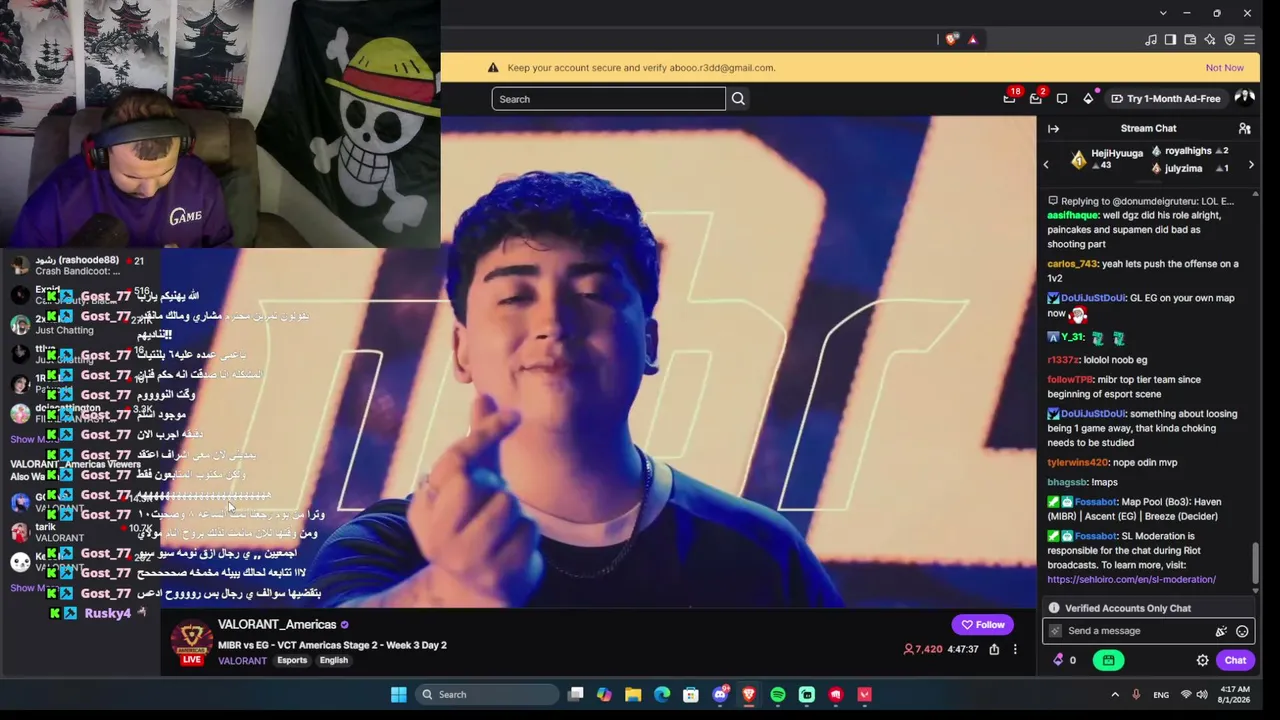
Task: Send message with the Chat button
Action: pos(1235,660)
